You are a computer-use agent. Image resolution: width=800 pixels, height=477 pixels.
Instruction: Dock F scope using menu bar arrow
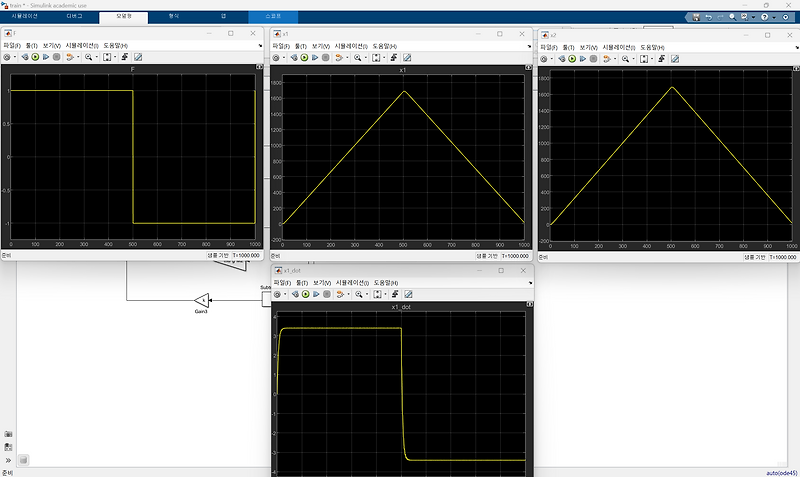(x=260, y=45)
